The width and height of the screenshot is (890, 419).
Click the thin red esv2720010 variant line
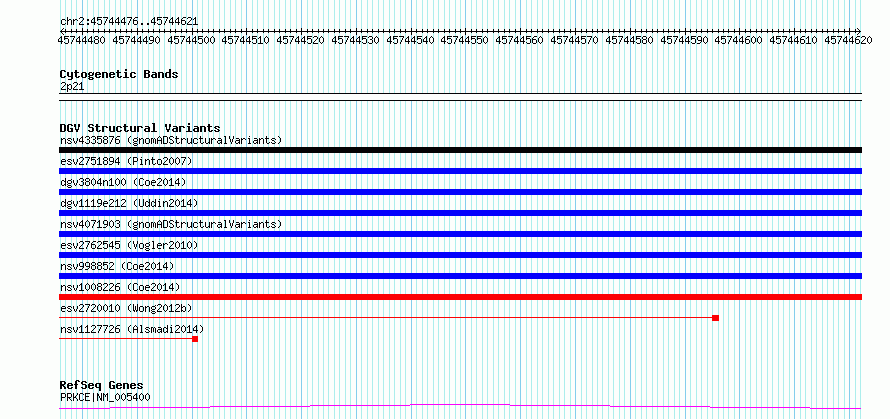(386, 318)
